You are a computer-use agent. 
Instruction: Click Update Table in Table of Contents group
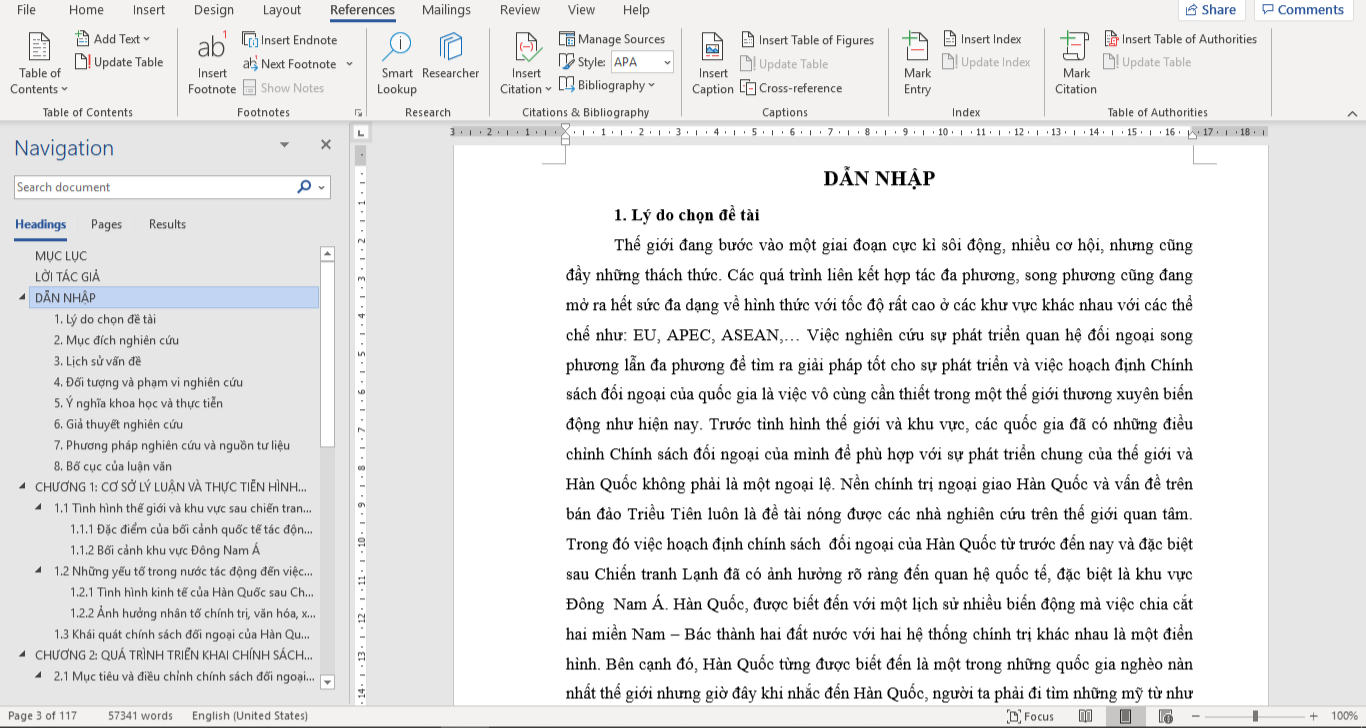119,62
